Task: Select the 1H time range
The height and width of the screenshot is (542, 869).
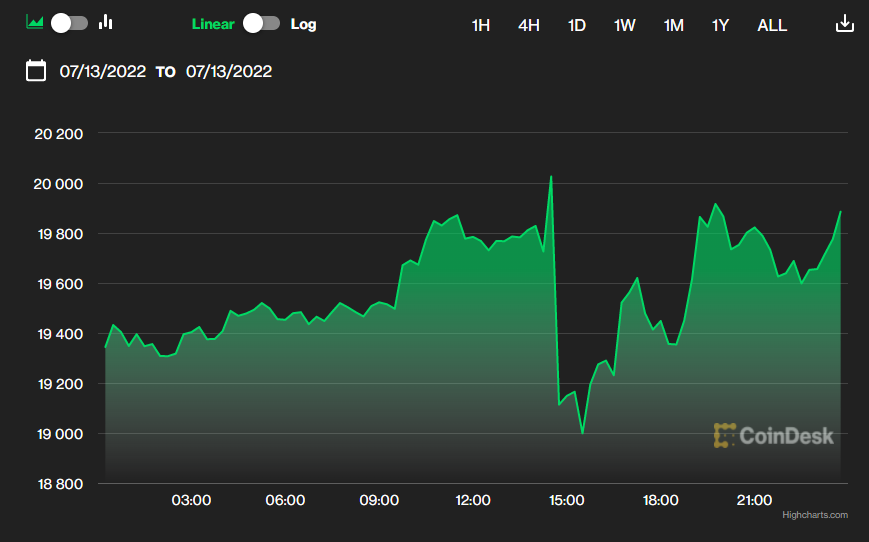Action: pos(480,25)
